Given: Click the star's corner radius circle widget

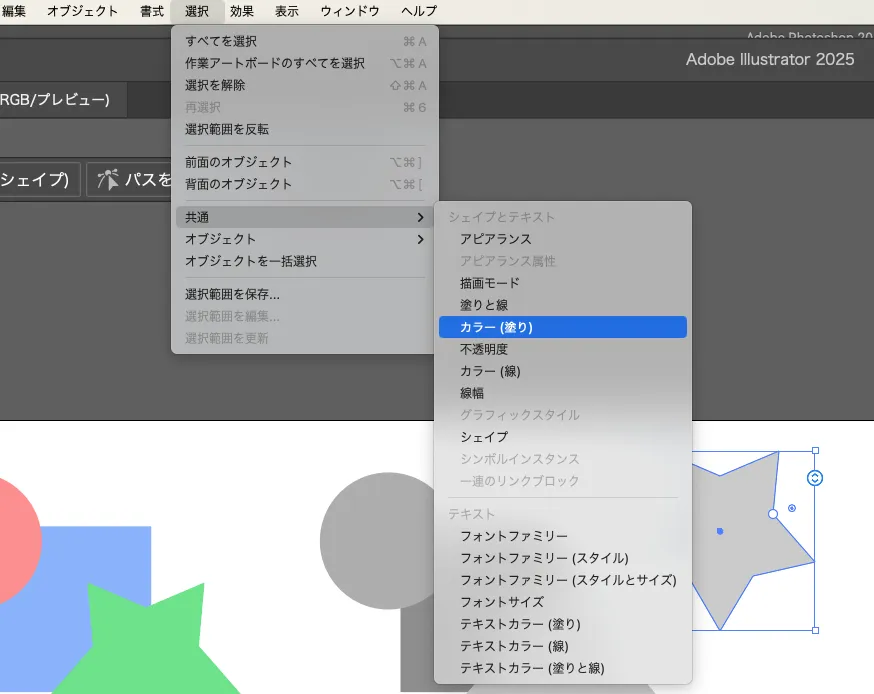Looking at the screenshot, I should click(792, 508).
